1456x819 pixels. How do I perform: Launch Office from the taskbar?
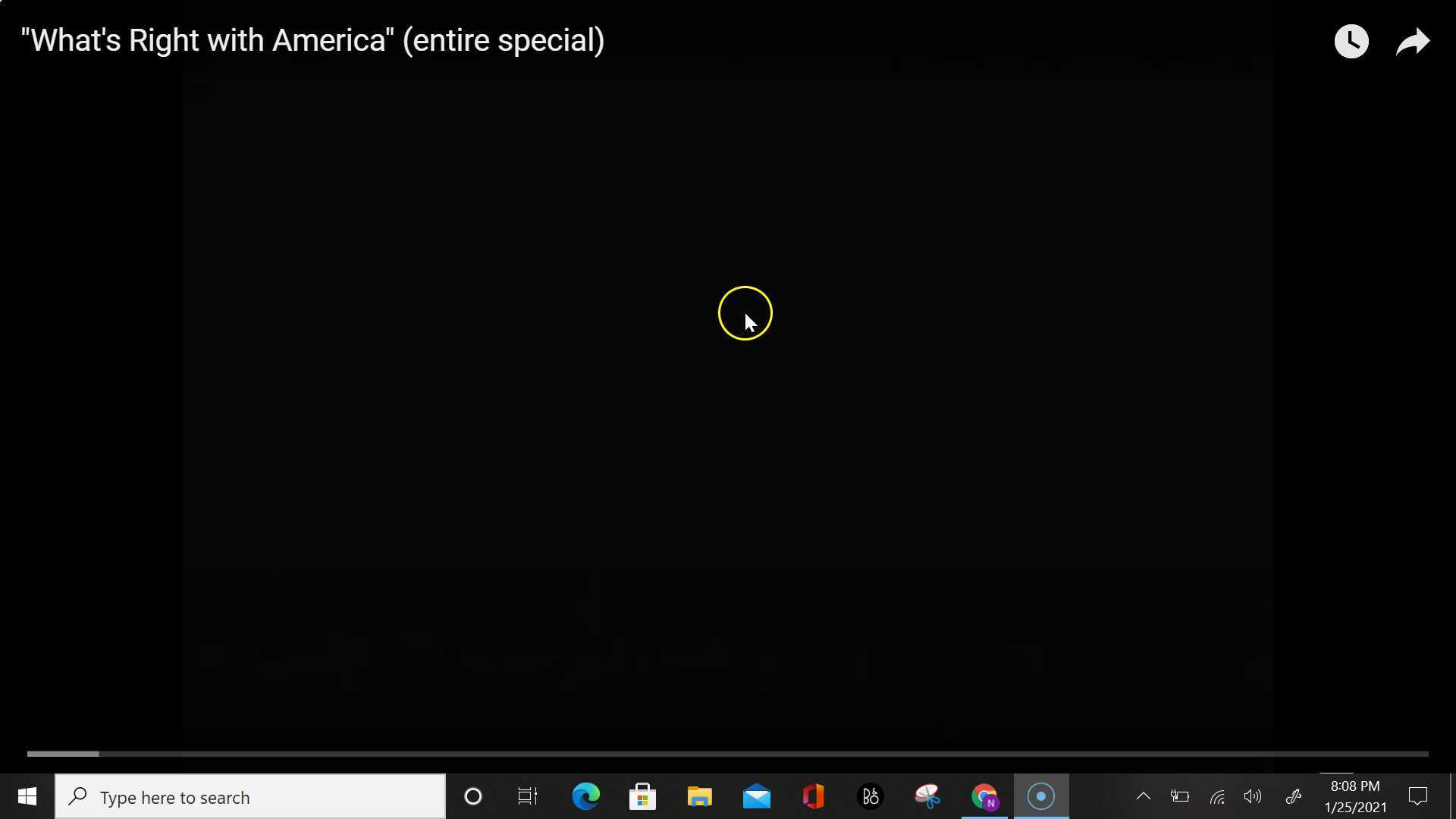click(813, 797)
